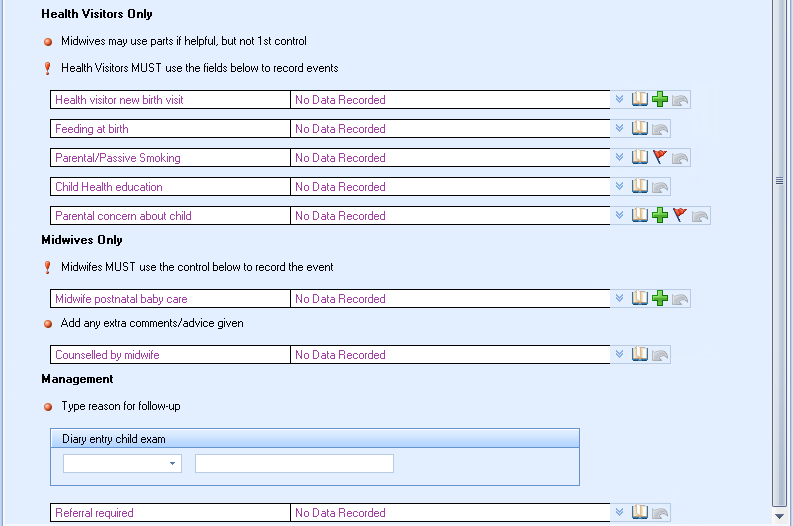This screenshot has width=793, height=526.
Task: Open book icon for Referral required
Action: 640,512
